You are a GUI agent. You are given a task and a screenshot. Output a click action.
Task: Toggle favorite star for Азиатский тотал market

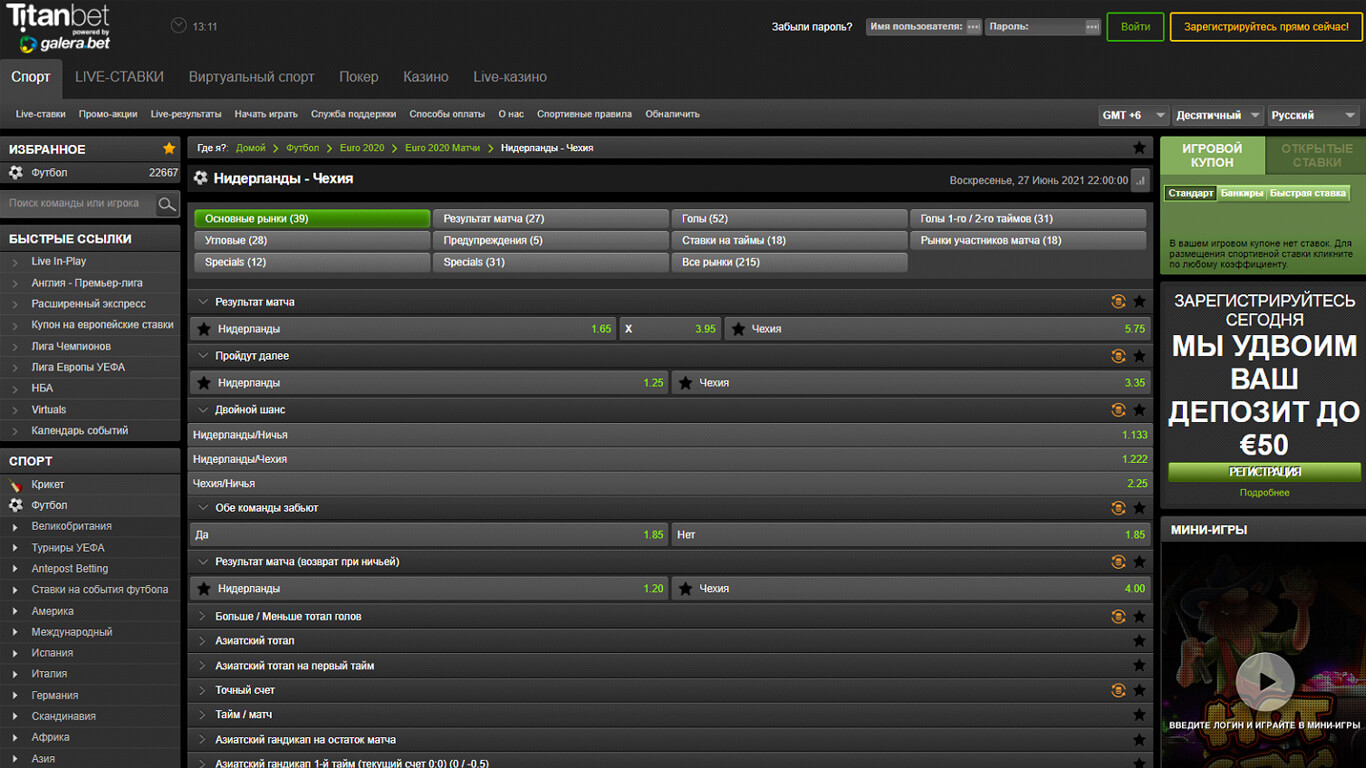point(1139,641)
